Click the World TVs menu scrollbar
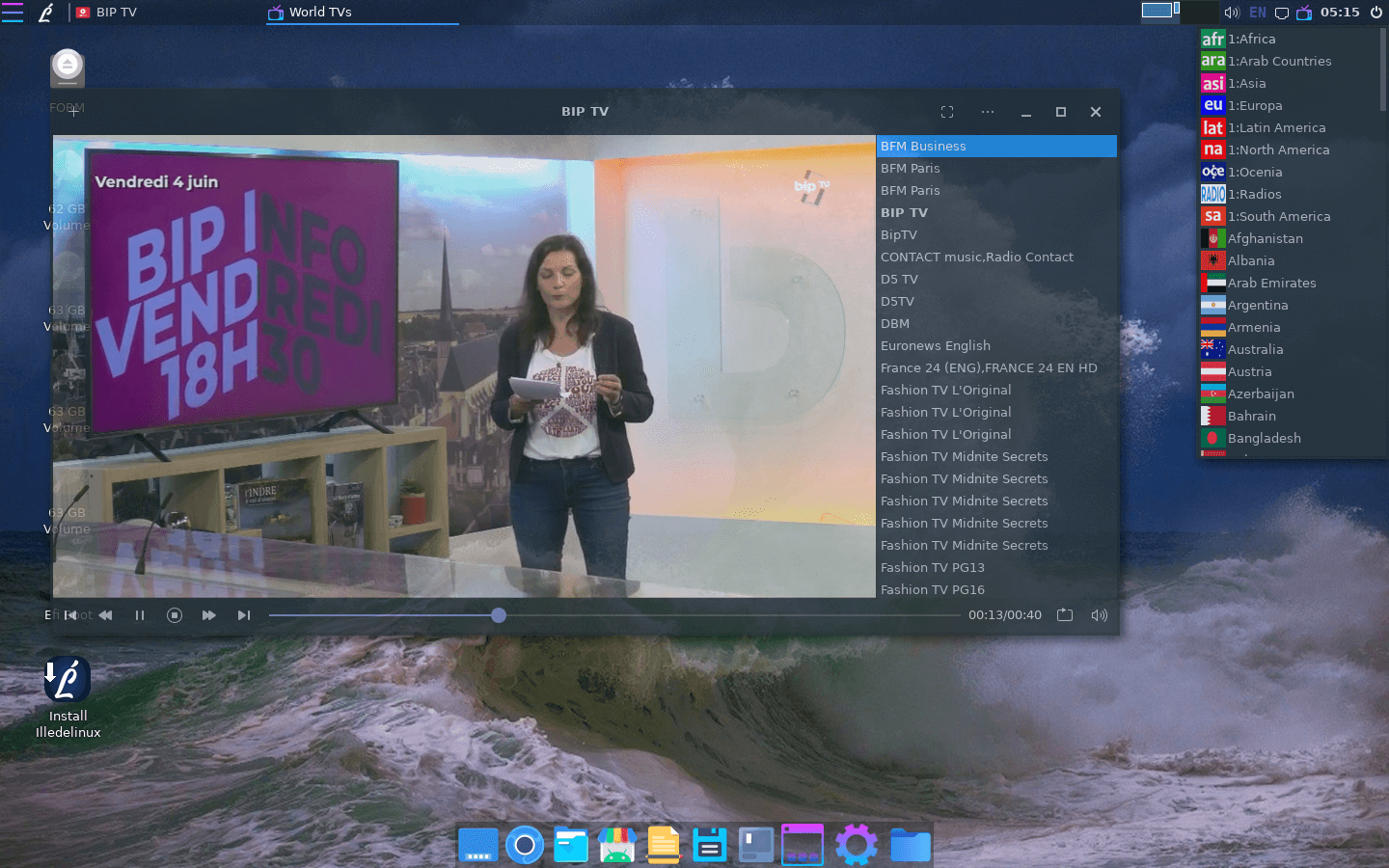Screen dimensions: 1389x868 tap(1383, 68)
